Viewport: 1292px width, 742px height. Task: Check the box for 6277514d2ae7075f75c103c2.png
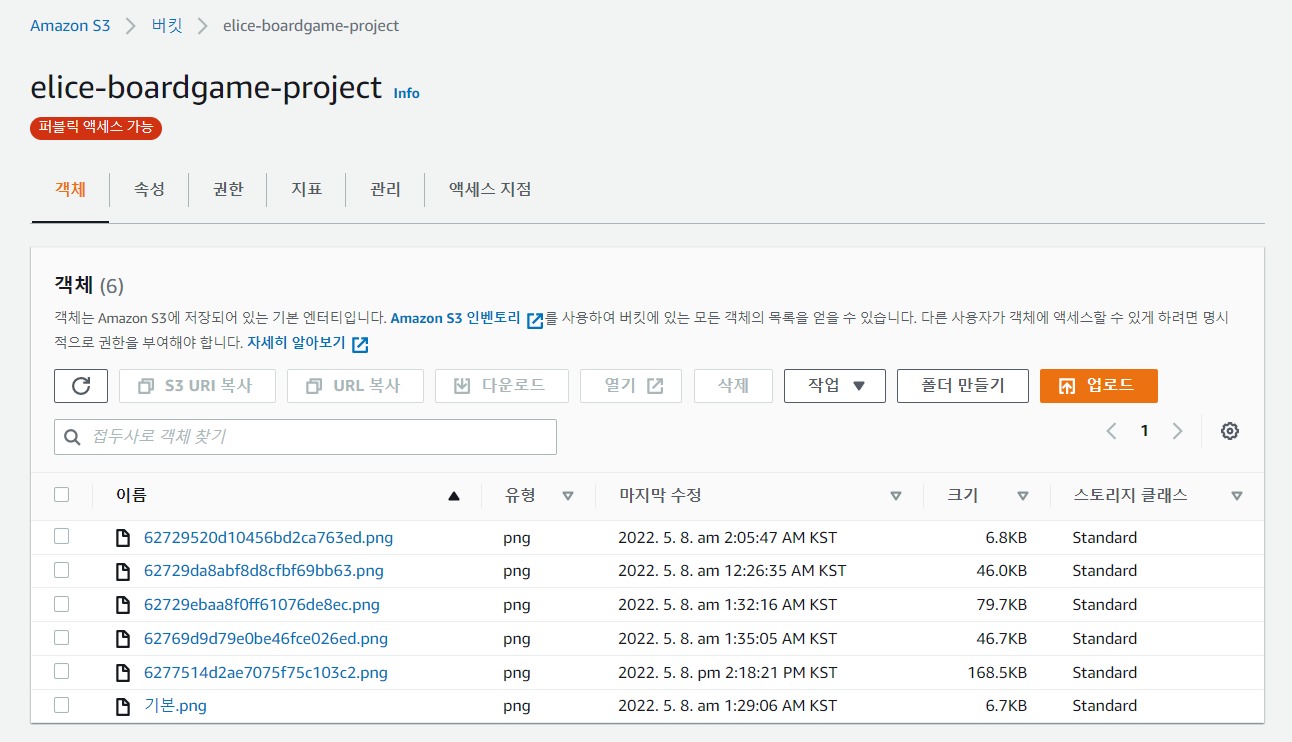click(x=62, y=671)
